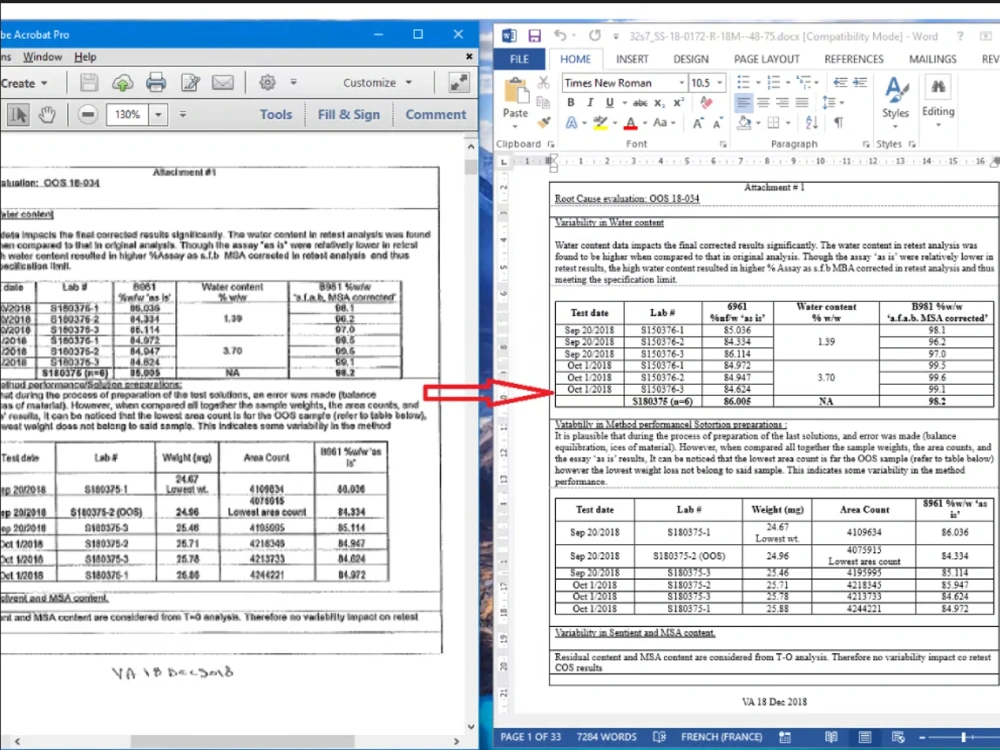Print the PDF in Acrobat
Image resolution: width=1000 pixels, height=750 pixels.
point(156,82)
